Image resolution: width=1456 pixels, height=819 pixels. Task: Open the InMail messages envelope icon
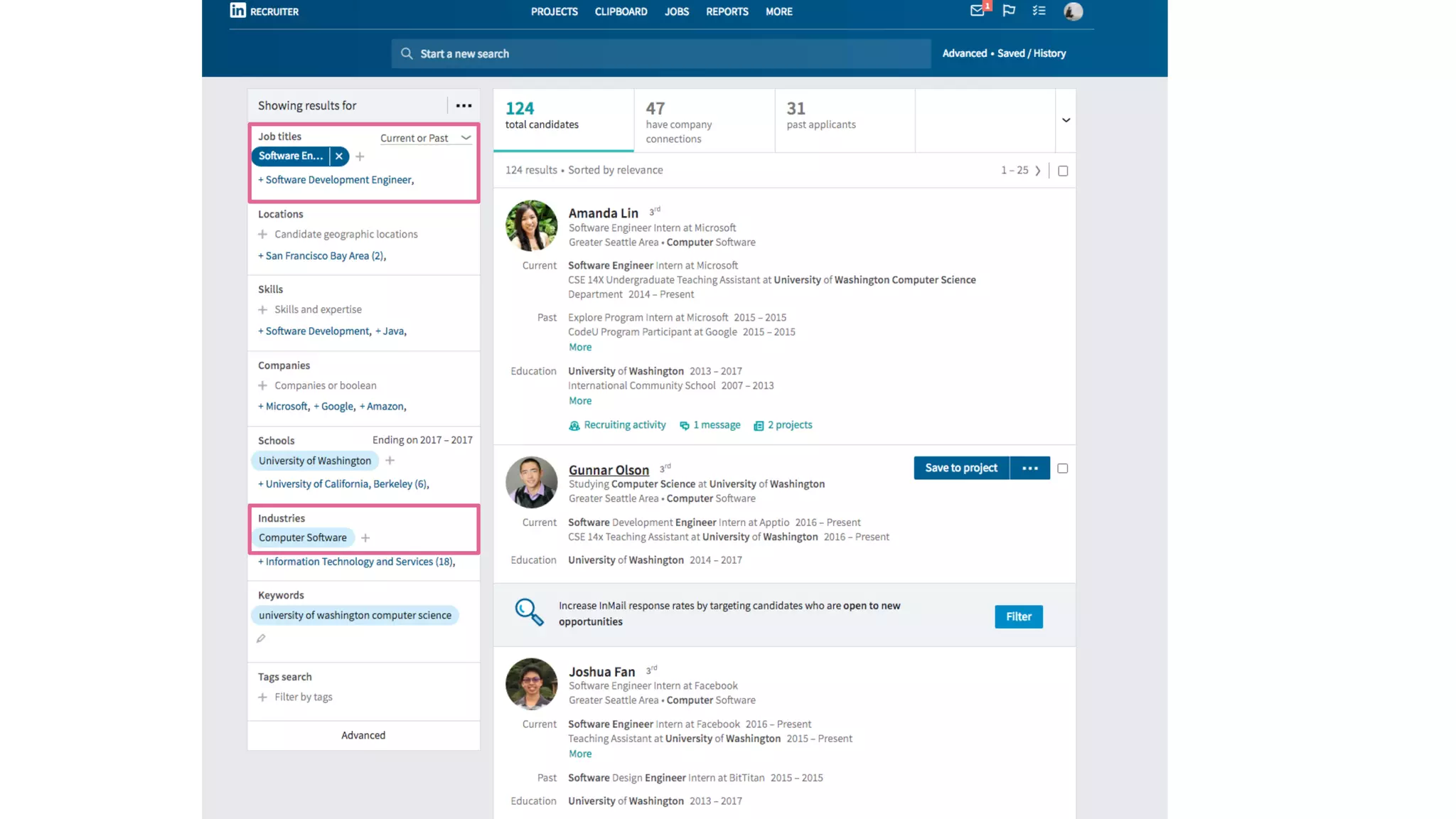click(x=977, y=11)
